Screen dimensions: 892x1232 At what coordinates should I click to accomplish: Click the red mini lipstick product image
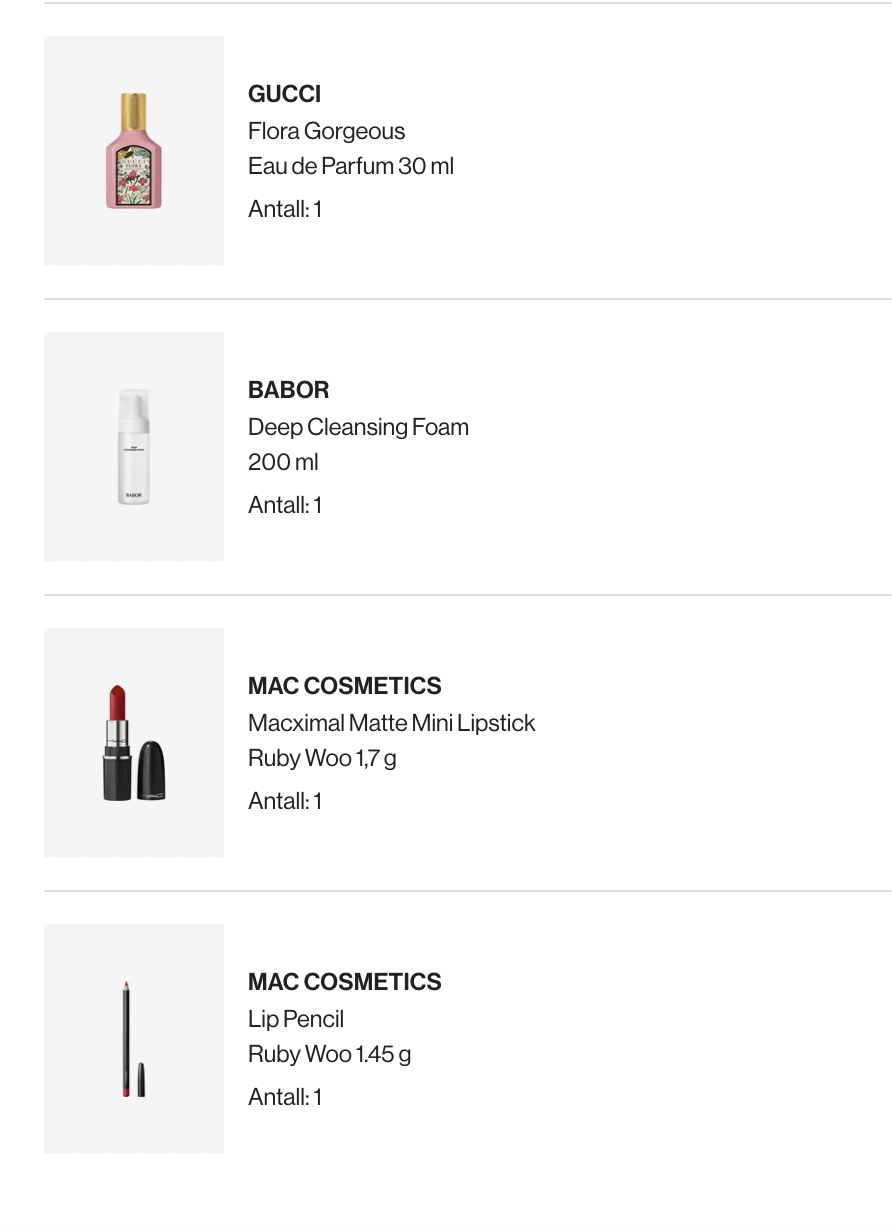[134, 743]
